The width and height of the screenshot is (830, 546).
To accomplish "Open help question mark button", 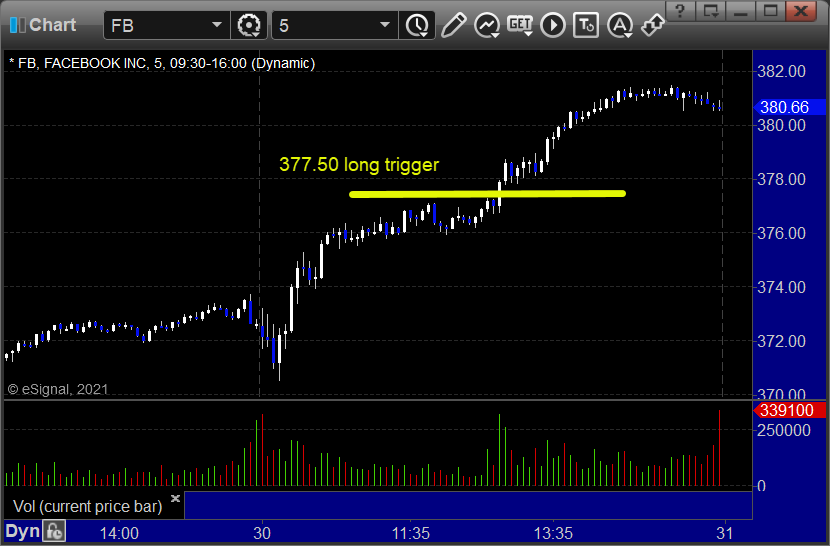I will coord(680,11).
